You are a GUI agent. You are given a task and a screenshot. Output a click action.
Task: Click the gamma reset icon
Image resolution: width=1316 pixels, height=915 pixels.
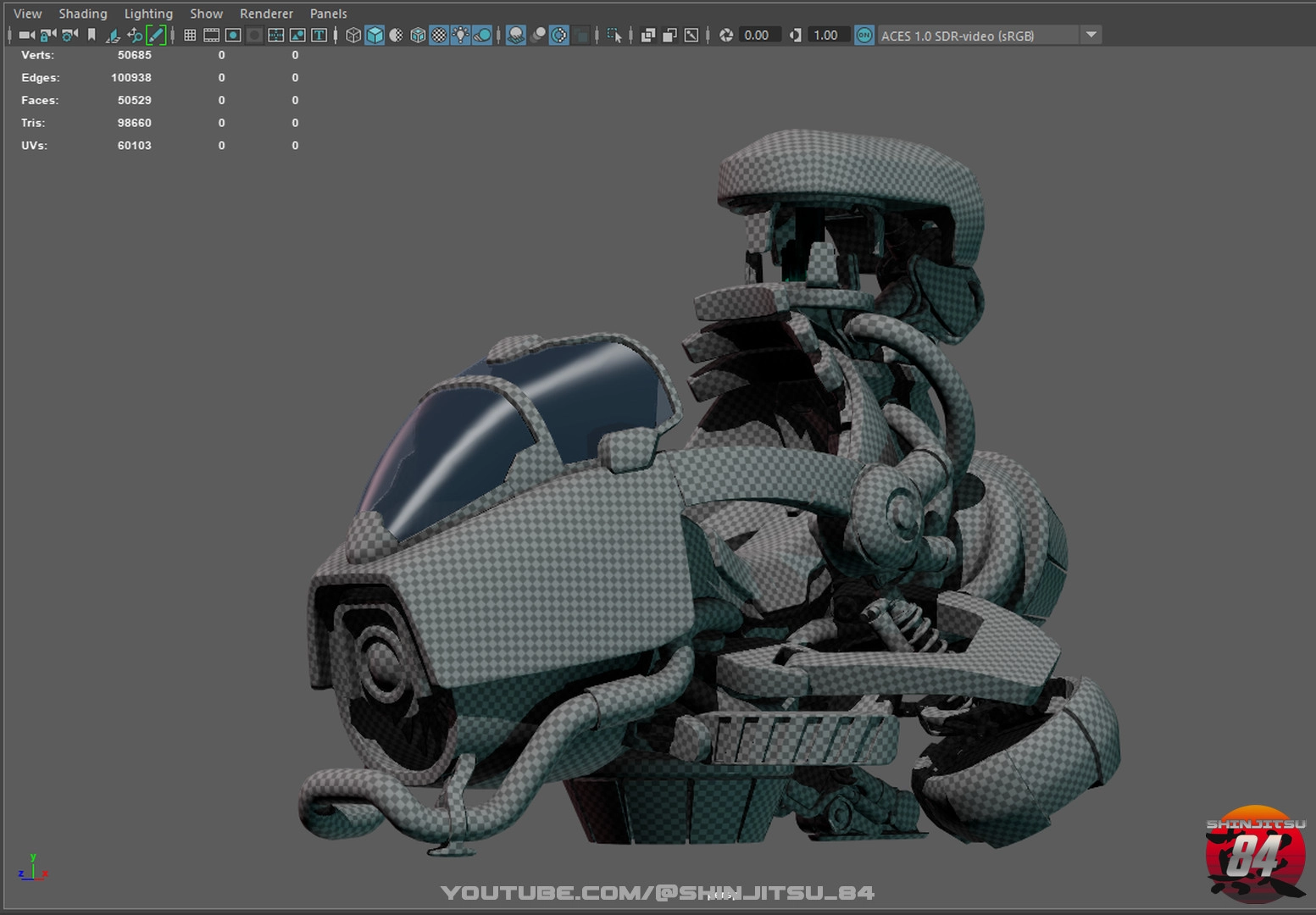795,35
